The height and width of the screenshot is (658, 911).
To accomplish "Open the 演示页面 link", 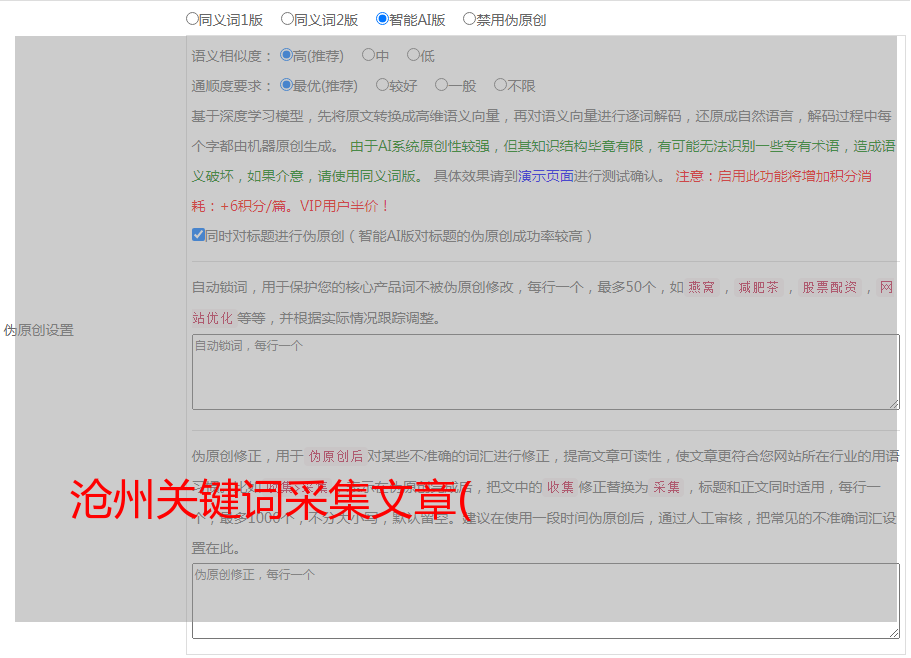I will [x=545, y=176].
